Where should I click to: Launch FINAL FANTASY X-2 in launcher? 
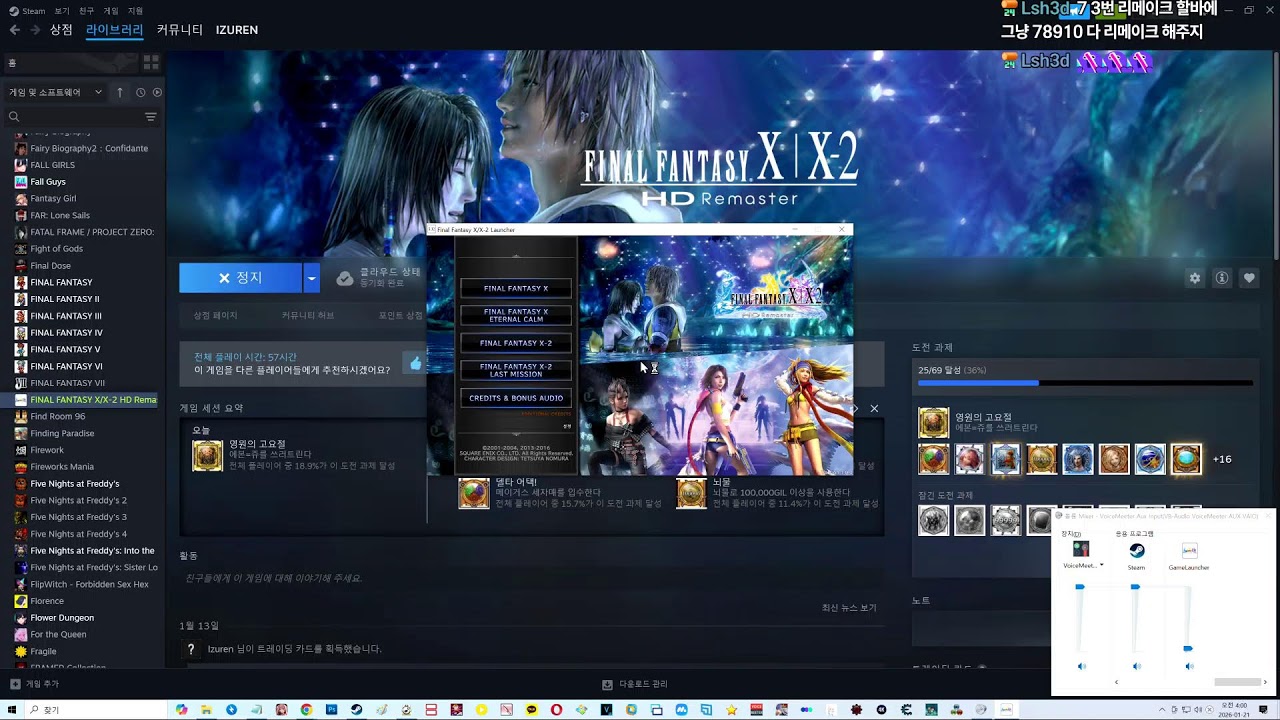(x=516, y=343)
